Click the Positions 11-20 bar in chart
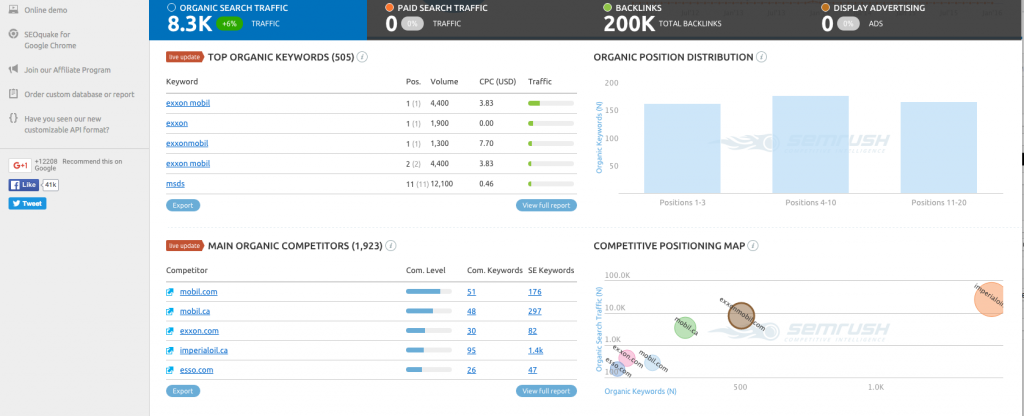 pyautogui.click(x=938, y=148)
